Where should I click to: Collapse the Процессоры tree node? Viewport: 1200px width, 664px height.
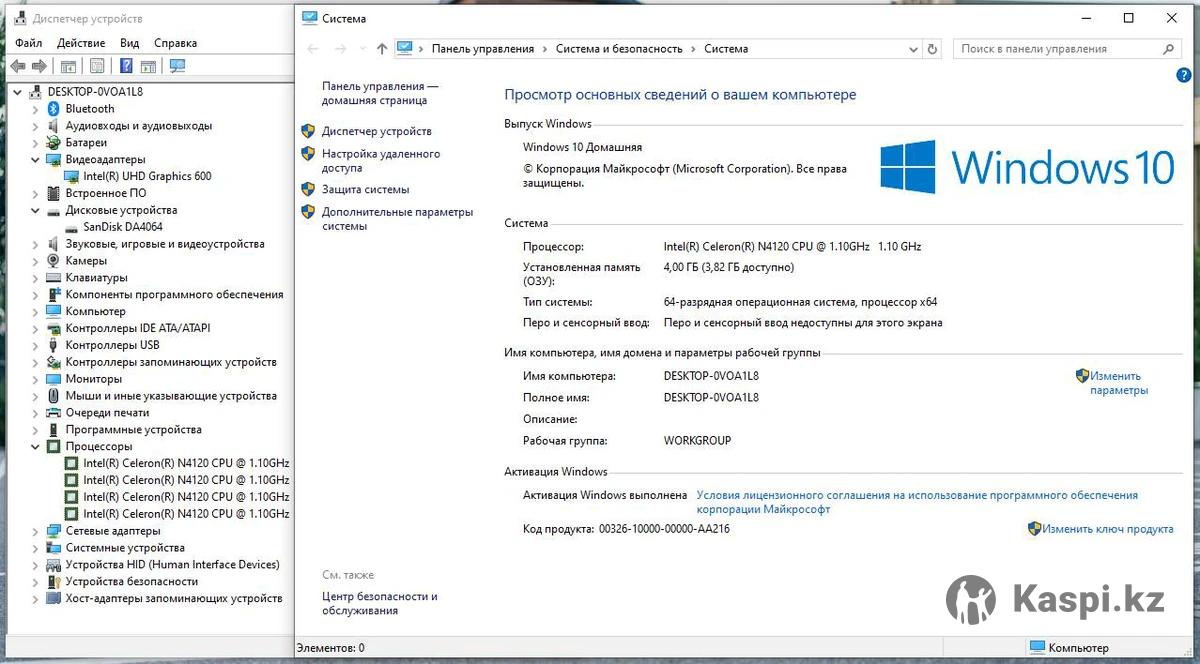(35, 447)
